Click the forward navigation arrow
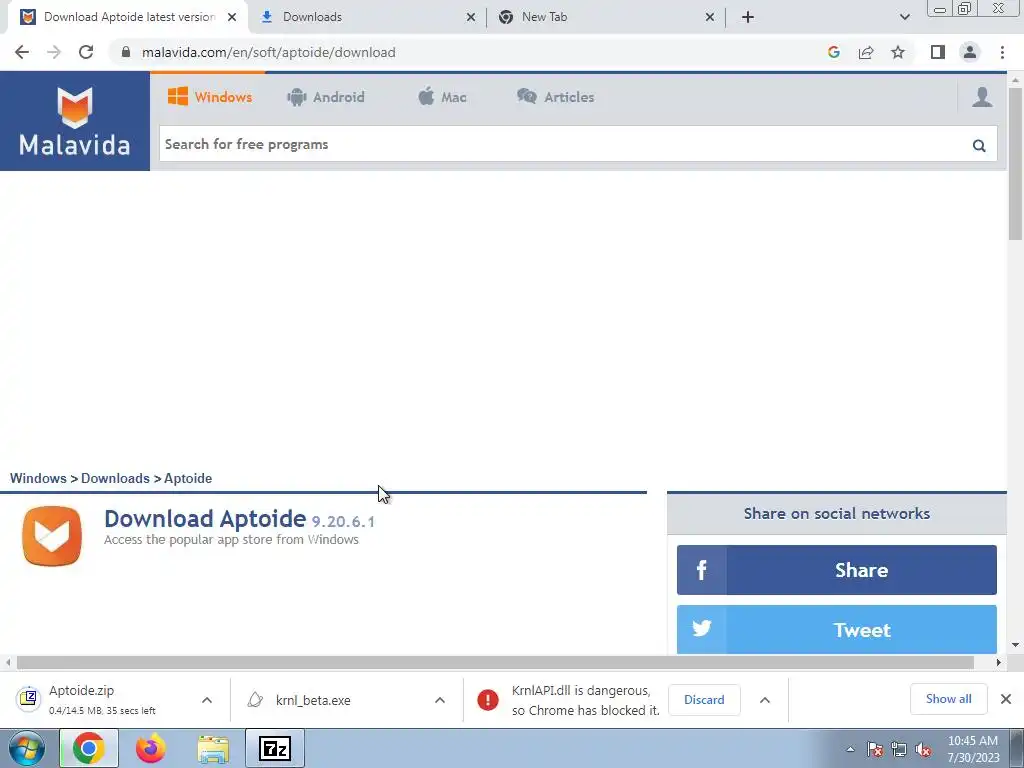The width and height of the screenshot is (1024, 768). coord(54,52)
